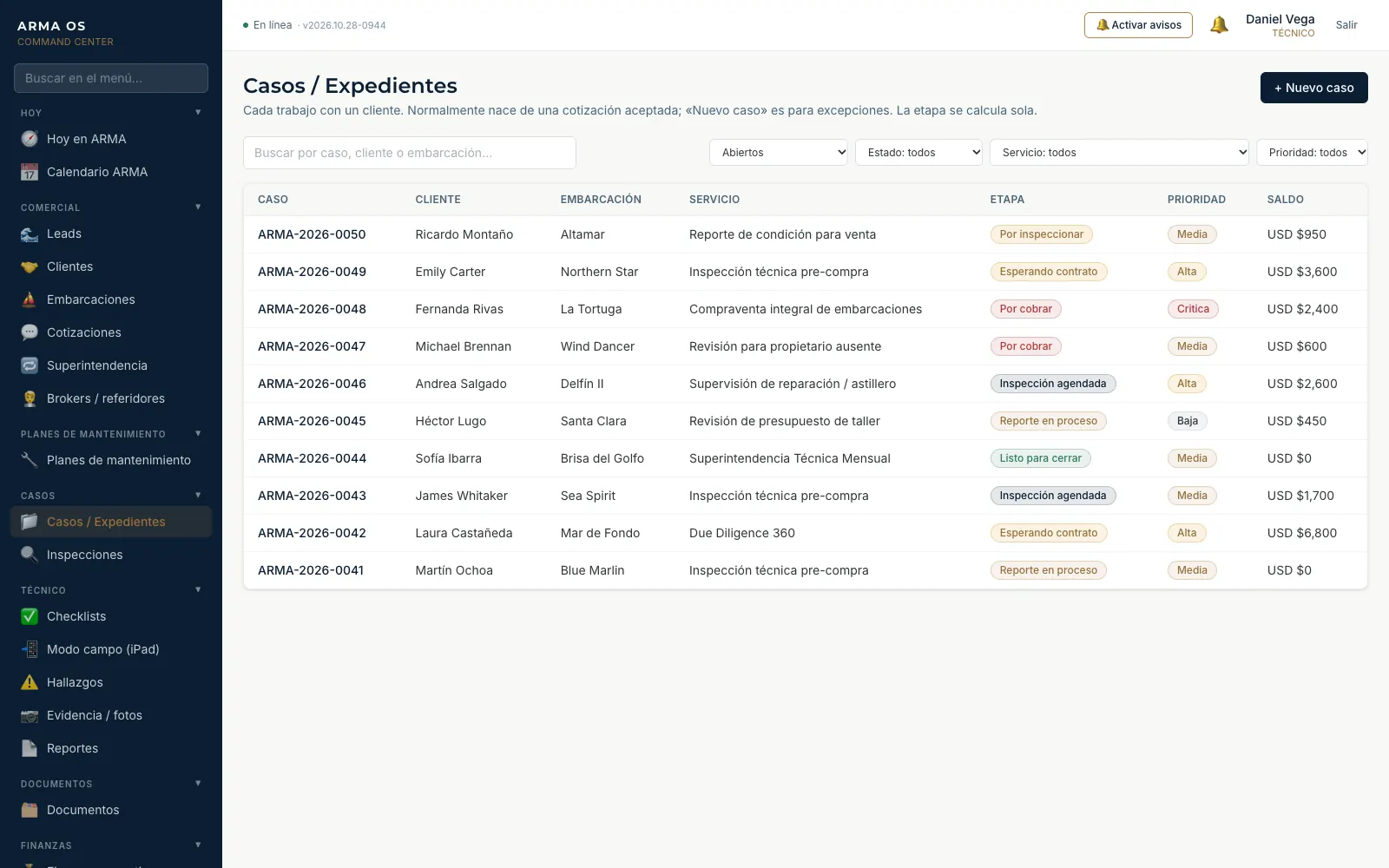The width and height of the screenshot is (1389, 868).
Task: Click the Checklists green check icon
Action: coord(30,616)
